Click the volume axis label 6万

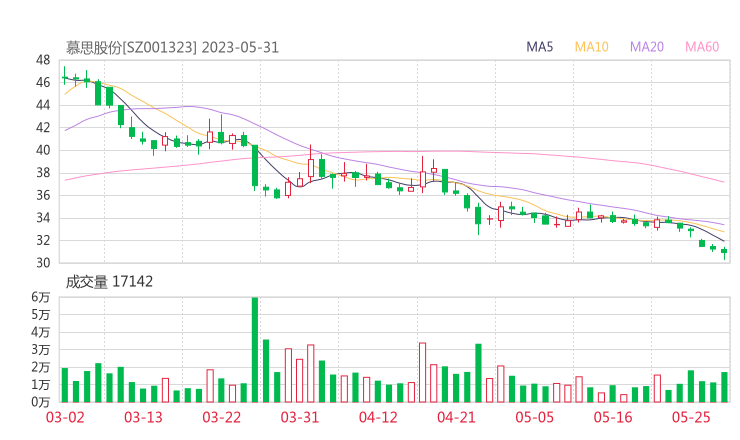41,297
